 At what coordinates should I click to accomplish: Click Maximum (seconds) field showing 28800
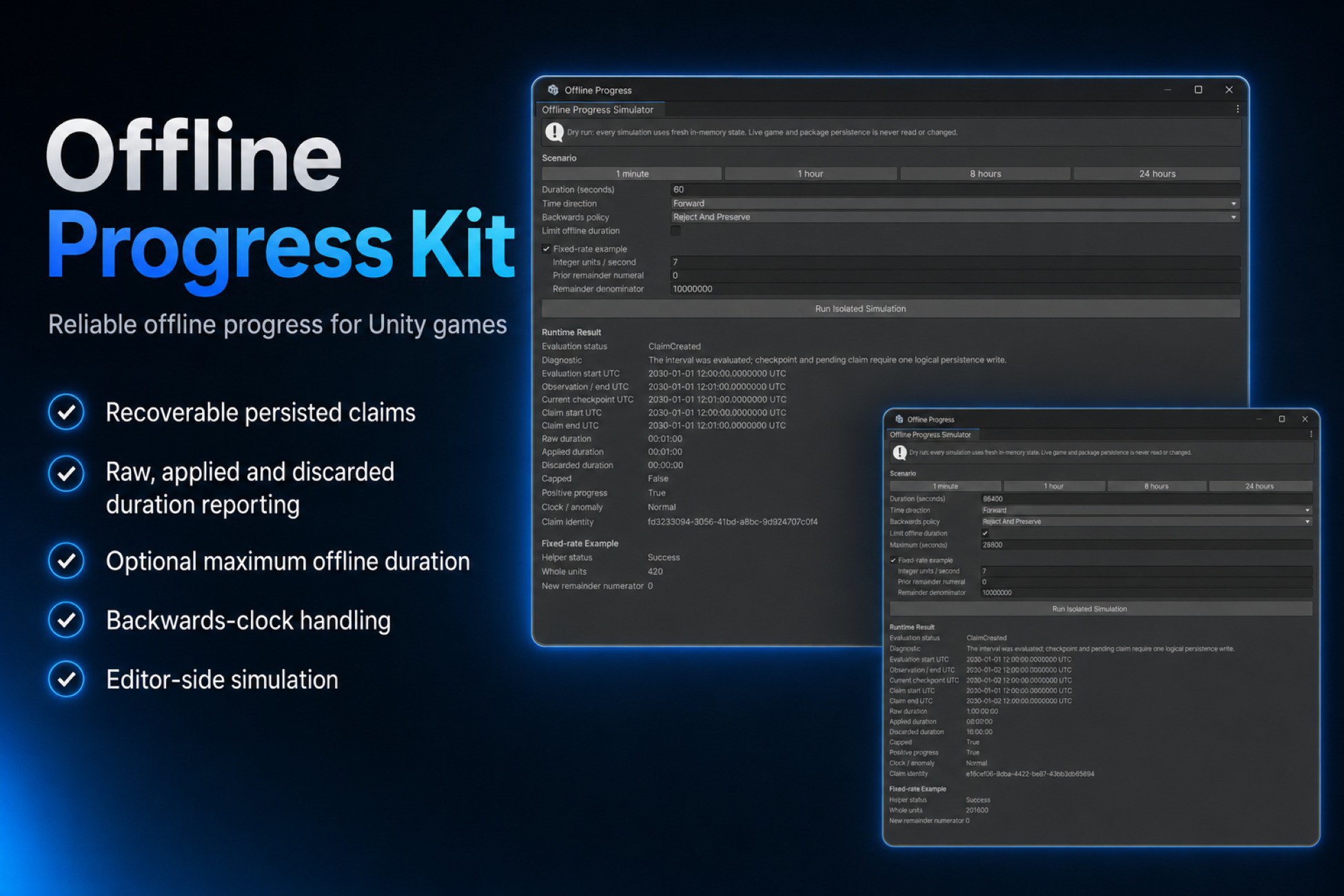pyautogui.click(x=1146, y=544)
